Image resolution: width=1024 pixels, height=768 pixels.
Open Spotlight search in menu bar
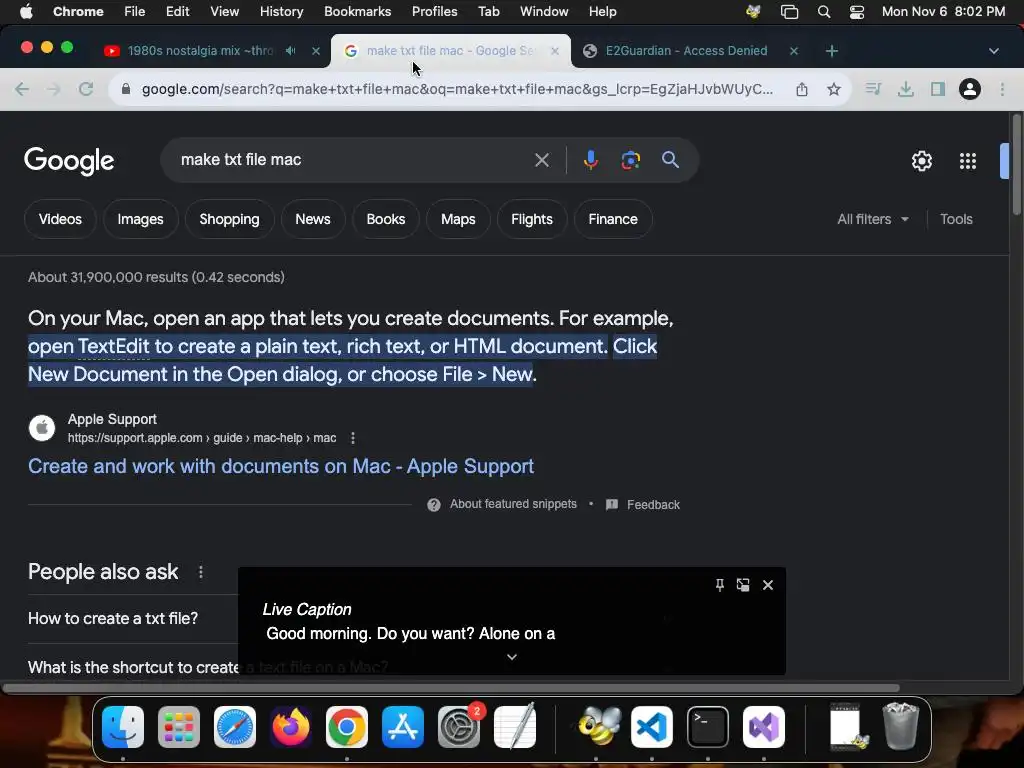pyautogui.click(x=824, y=12)
